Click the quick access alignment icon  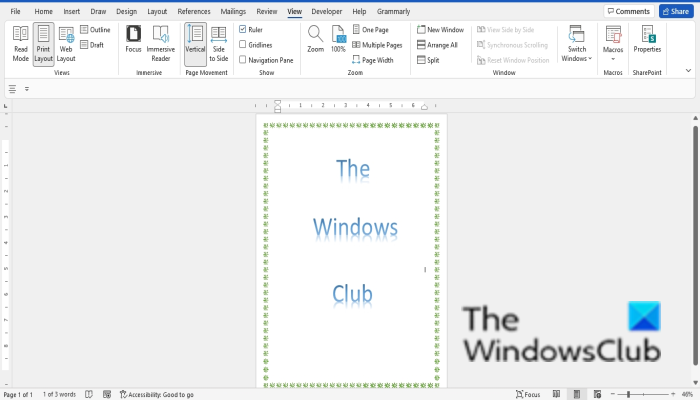[12, 89]
